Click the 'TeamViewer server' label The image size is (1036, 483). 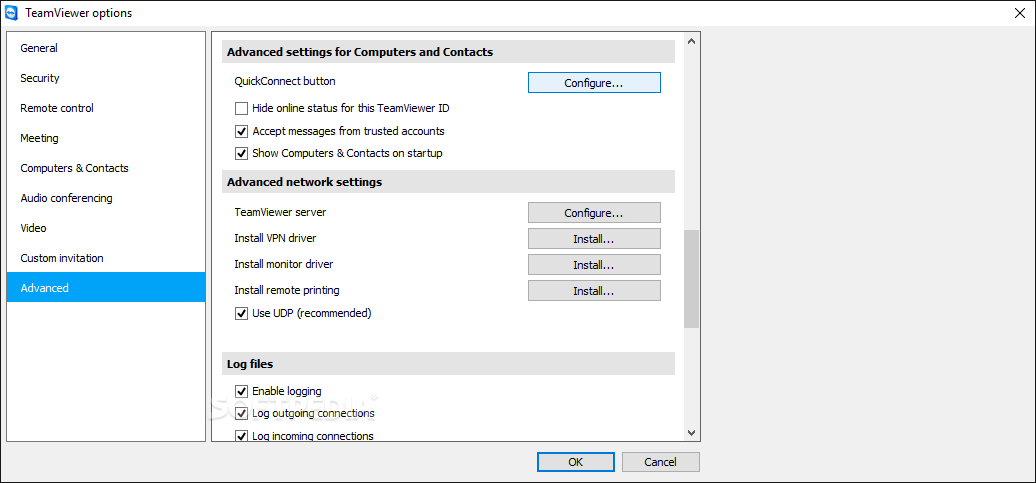(x=280, y=213)
